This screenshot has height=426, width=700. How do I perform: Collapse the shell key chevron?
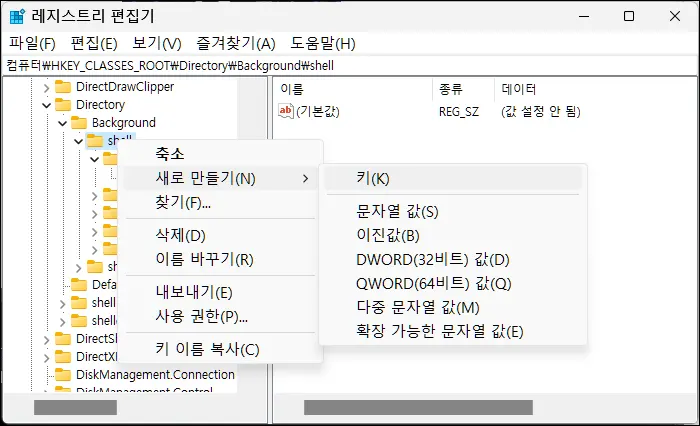[79, 142]
